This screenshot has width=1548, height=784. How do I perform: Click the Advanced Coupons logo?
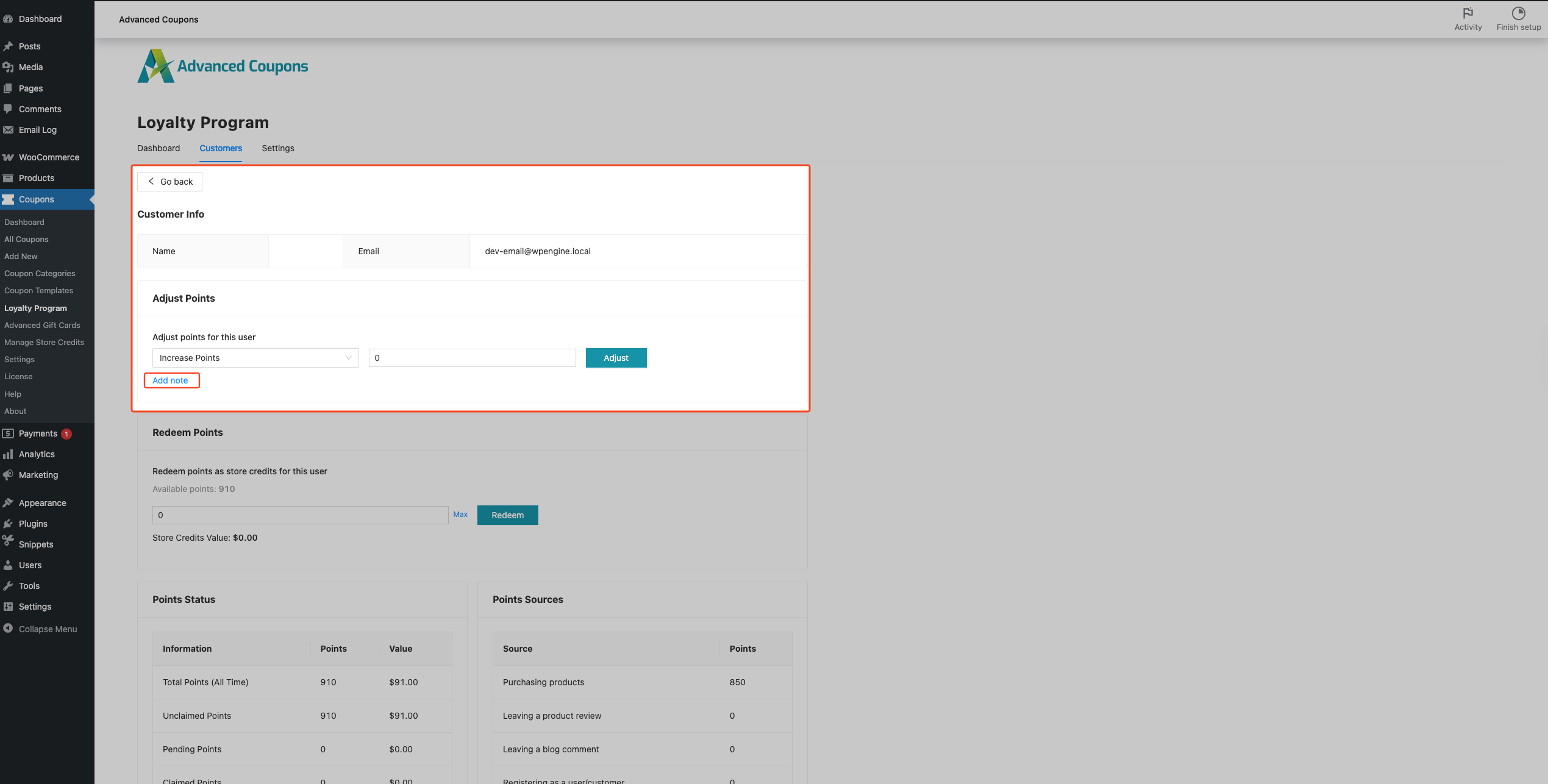pyautogui.click(x=223, y=66)
